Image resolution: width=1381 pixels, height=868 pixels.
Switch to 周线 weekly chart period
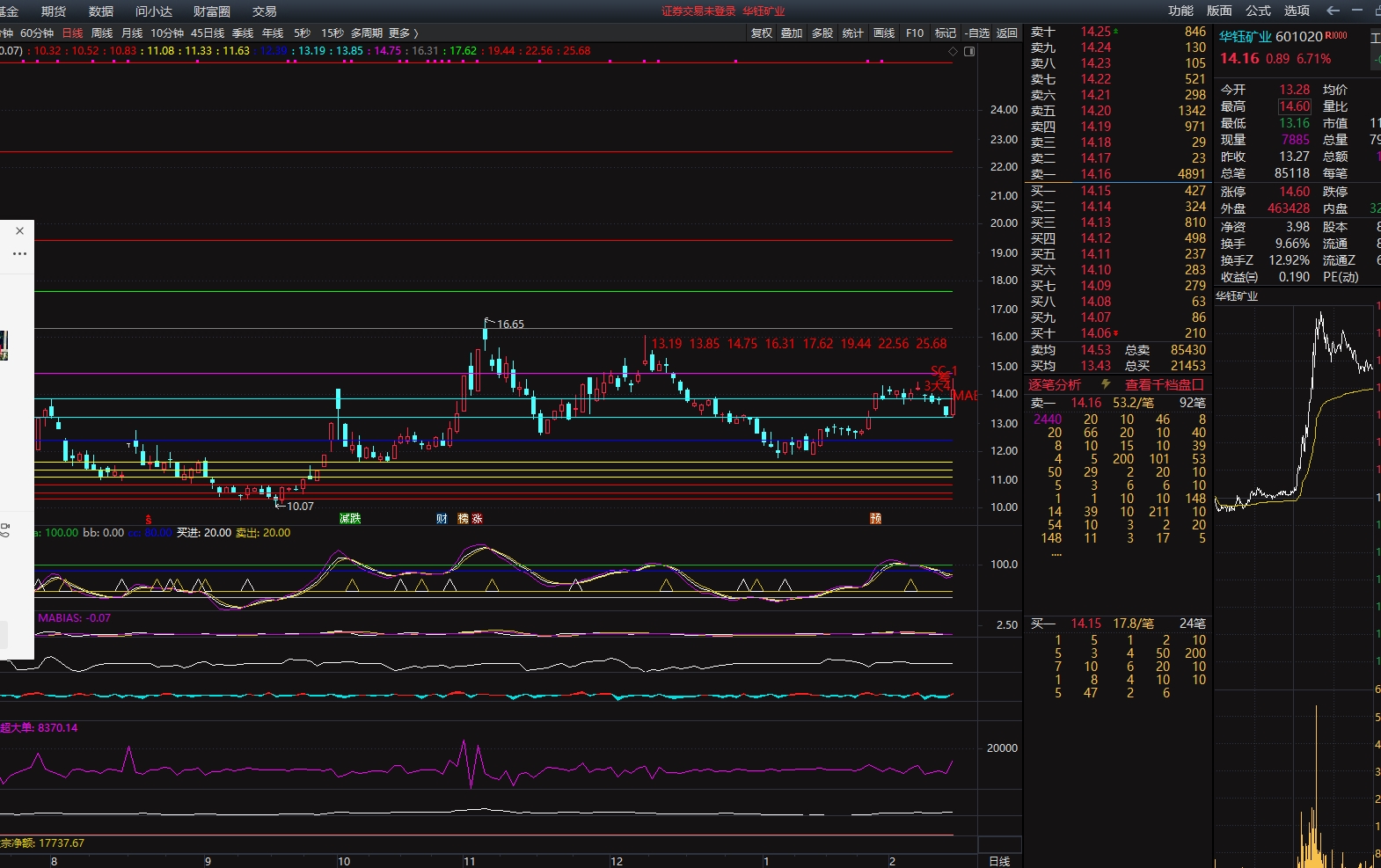pyautogui.click(x=102, y=33)
